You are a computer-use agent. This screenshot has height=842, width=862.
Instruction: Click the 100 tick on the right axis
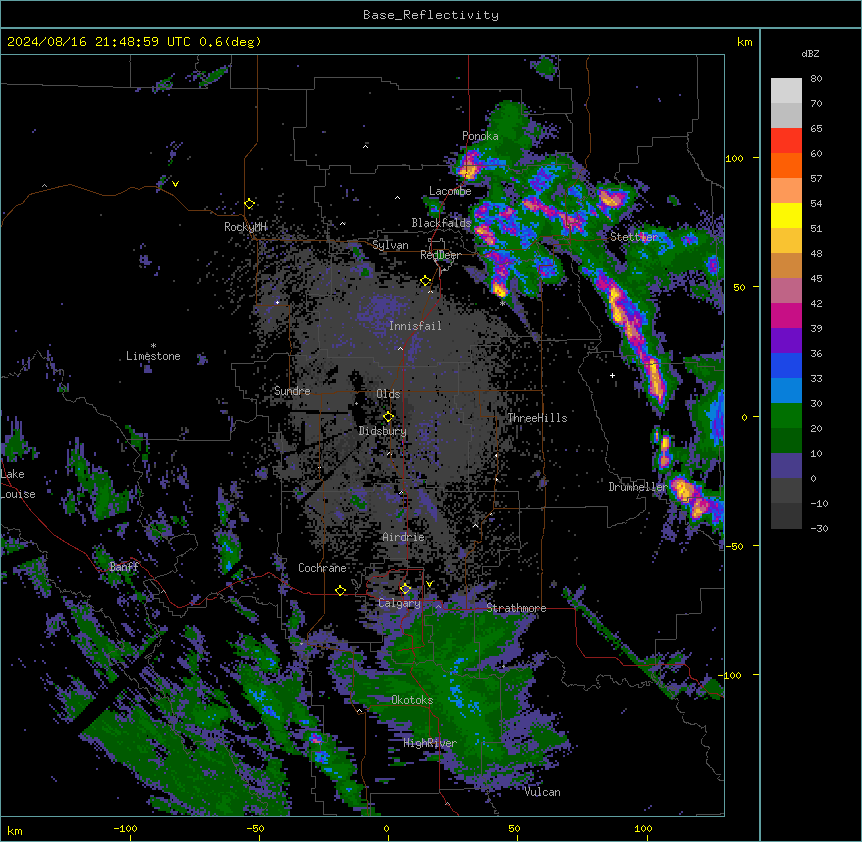pos(734,159)
